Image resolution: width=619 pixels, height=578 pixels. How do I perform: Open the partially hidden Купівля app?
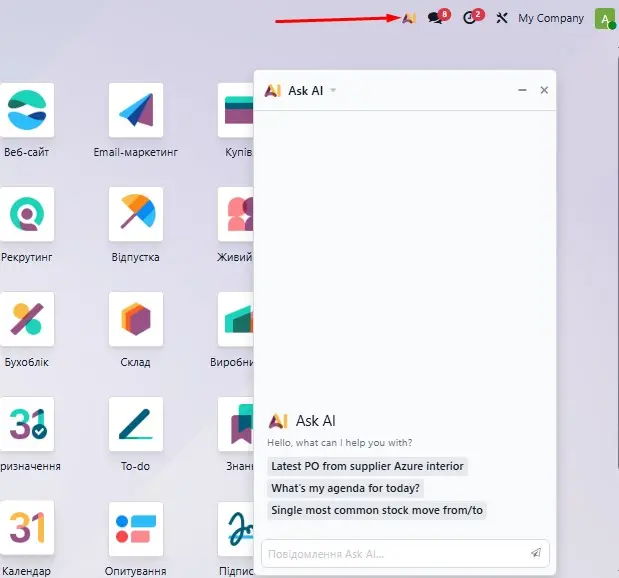pyautogui.click(x=236, y=110)
